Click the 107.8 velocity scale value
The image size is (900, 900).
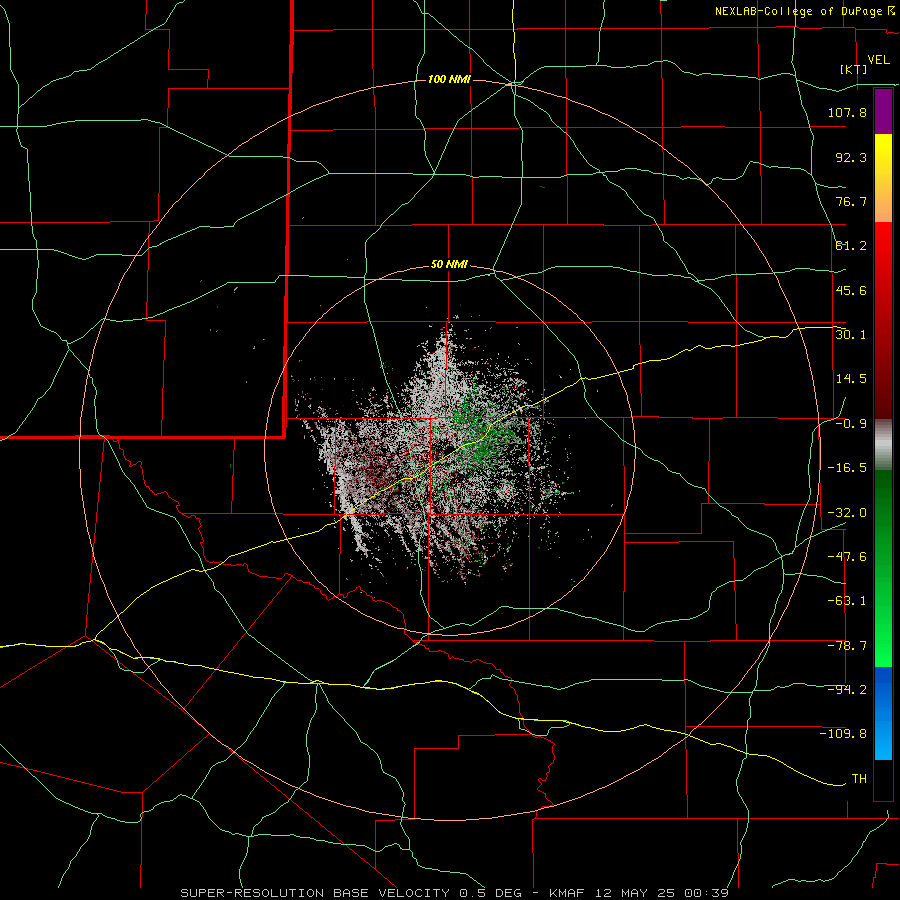847,112
